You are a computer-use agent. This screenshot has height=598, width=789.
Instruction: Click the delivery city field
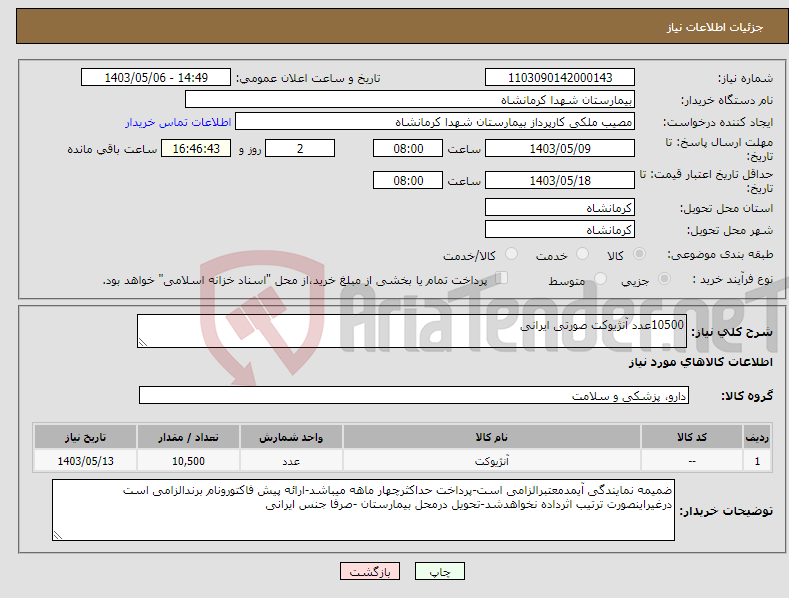point(560,230)
